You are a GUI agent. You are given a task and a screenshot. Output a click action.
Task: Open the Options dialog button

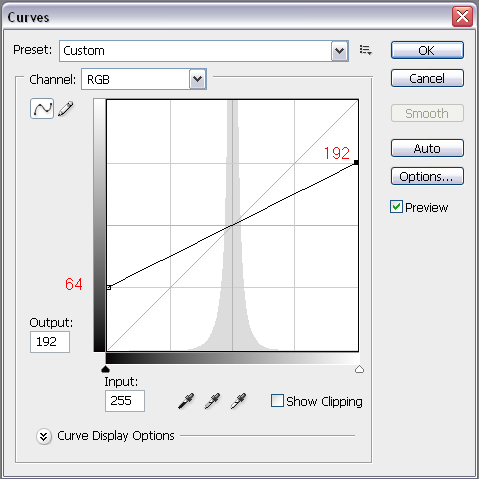427,176
